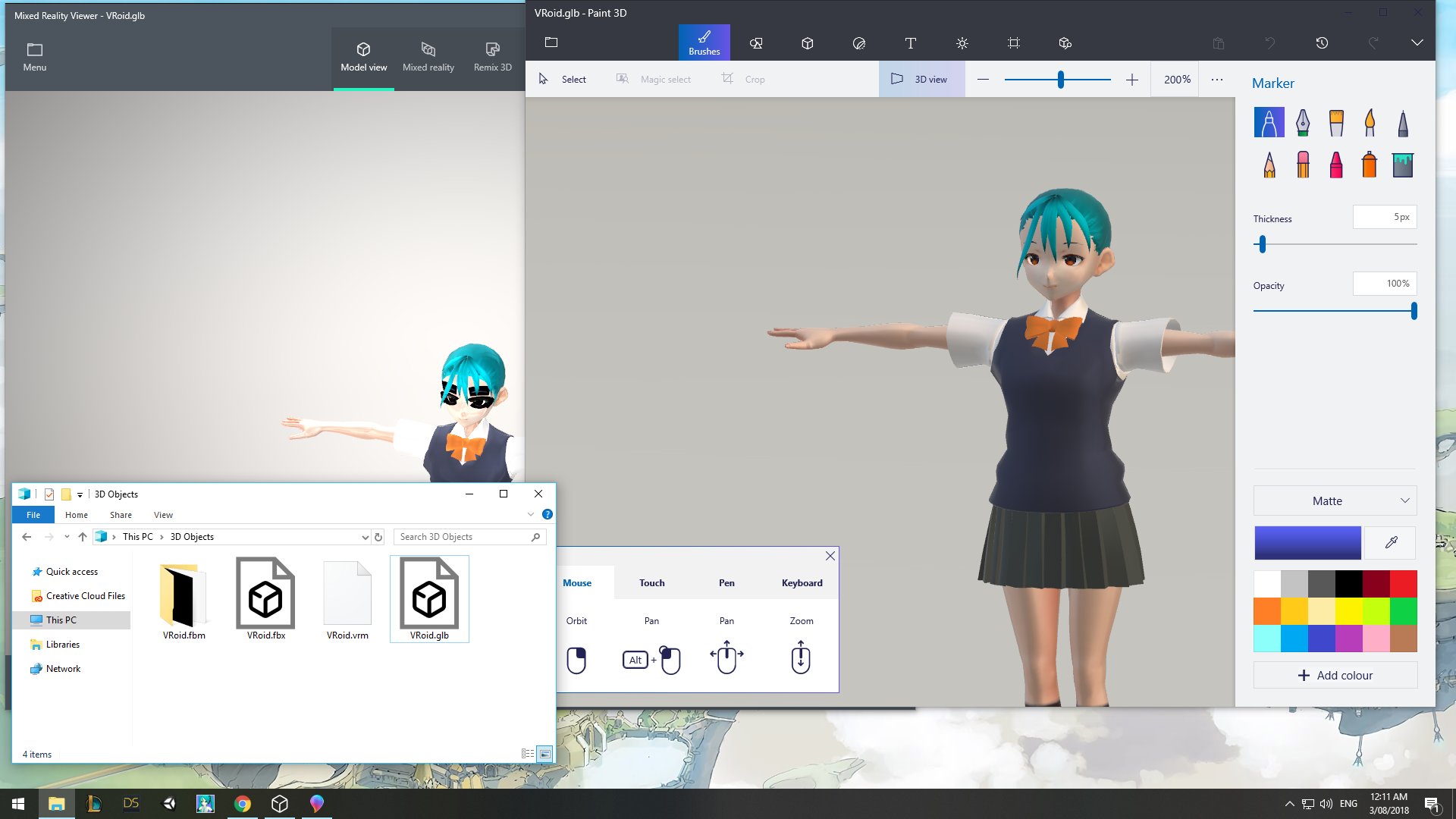Select the Crayon brush tool
The width and height of the screenshot is (1456, 819).
1336,165
